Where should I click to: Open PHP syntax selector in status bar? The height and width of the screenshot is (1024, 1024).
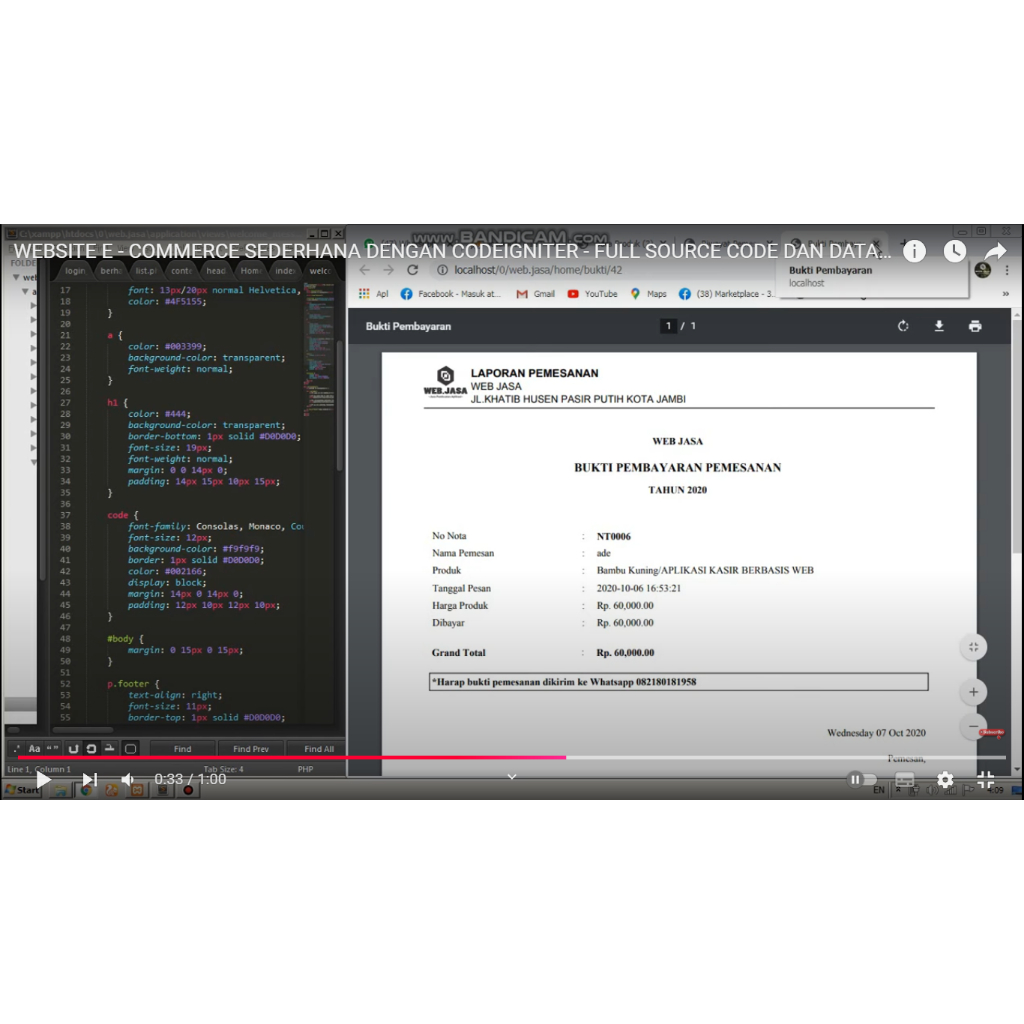tap(306, 769)
